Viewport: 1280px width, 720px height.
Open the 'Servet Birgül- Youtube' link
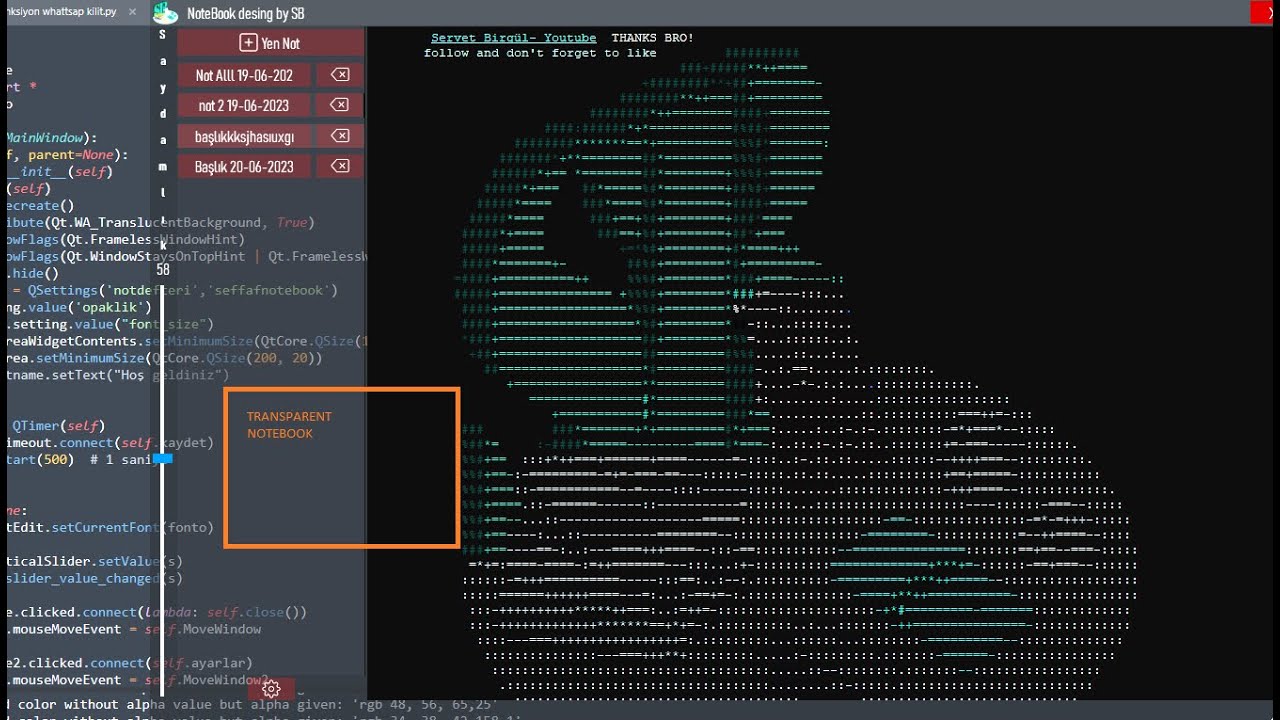tap(513, 38)
